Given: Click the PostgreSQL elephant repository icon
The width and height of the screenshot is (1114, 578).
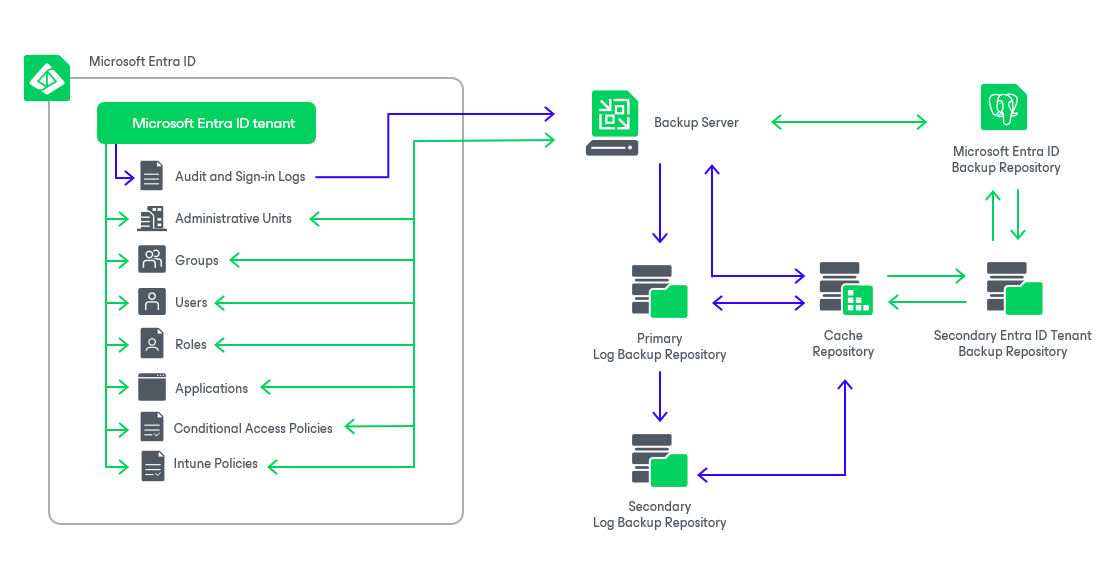Looking at the screenshot, I should click(1004, 107).
